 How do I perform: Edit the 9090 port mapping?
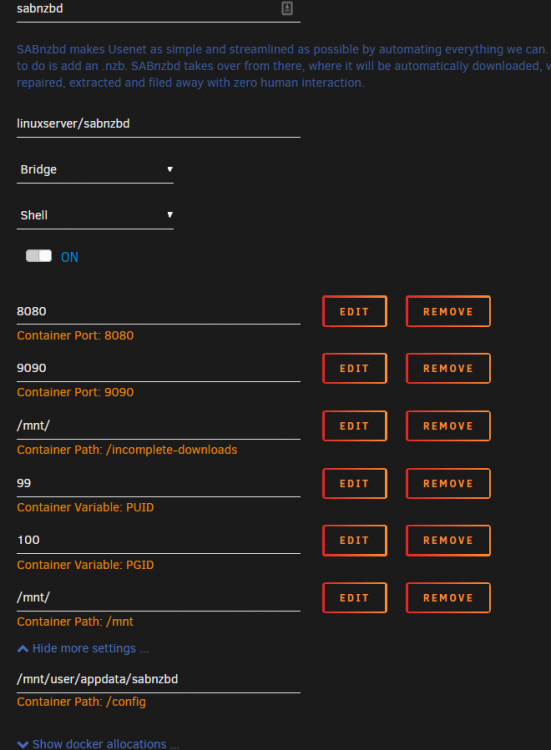(x=354, y=368)
